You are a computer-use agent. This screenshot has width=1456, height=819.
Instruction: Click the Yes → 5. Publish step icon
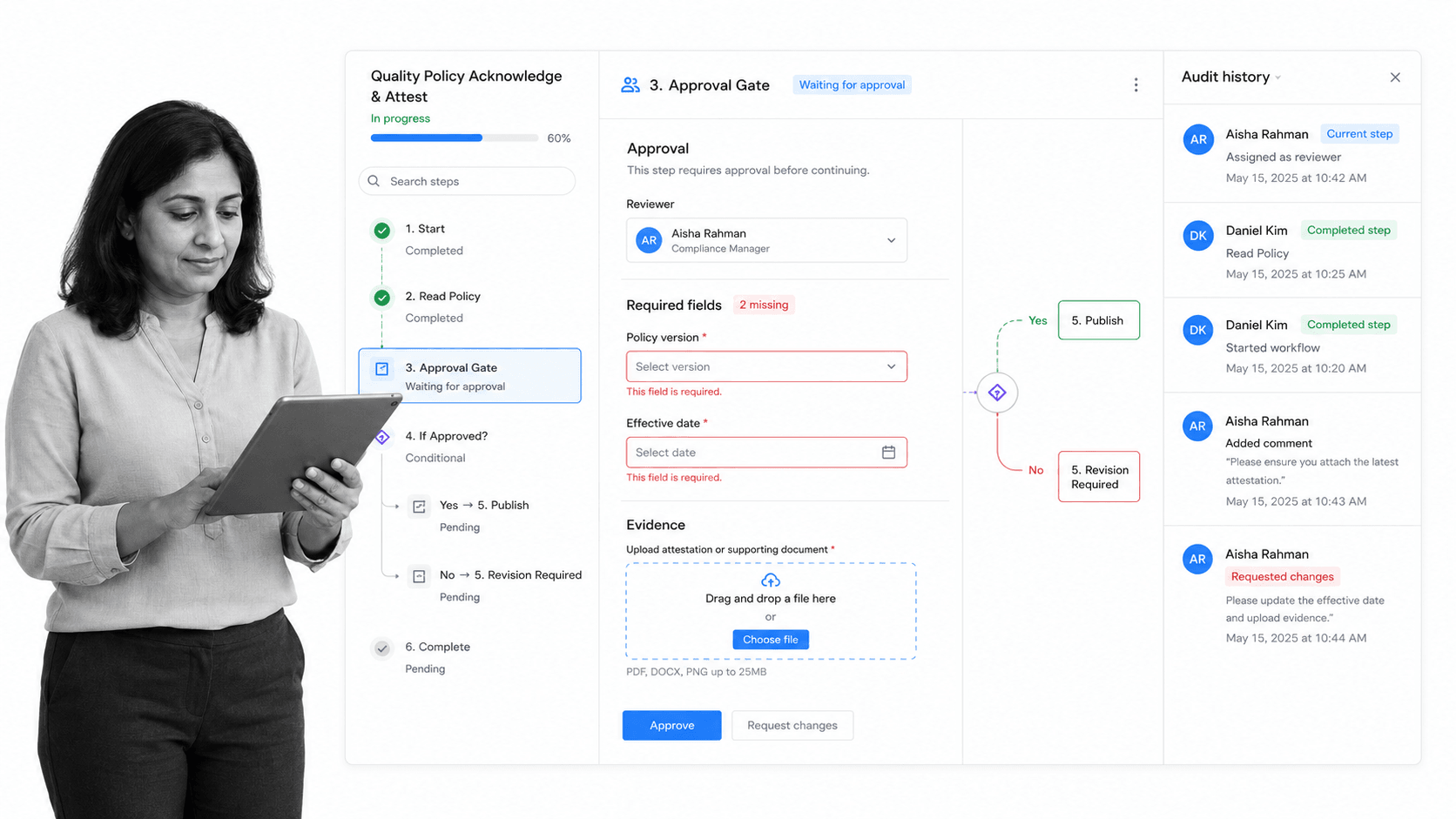click(419, 507)
